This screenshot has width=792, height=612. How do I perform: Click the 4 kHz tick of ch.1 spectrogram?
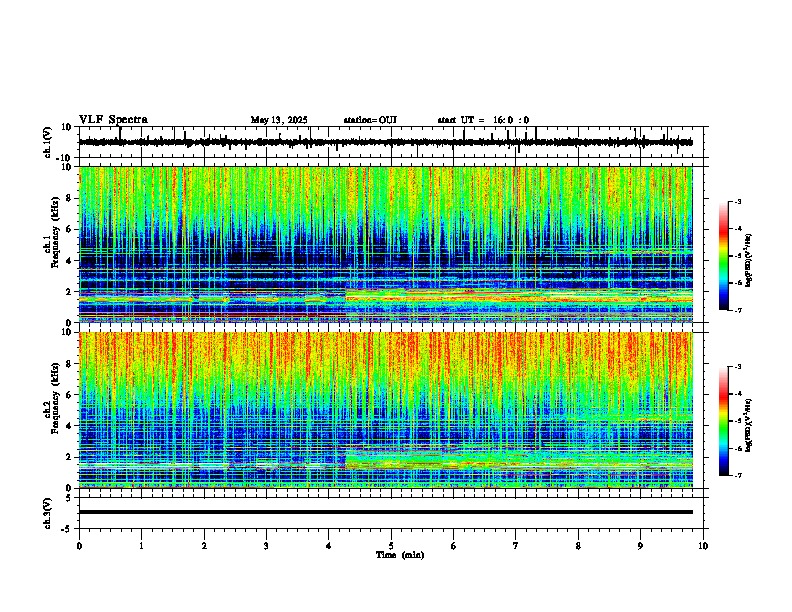click(70, 261)
